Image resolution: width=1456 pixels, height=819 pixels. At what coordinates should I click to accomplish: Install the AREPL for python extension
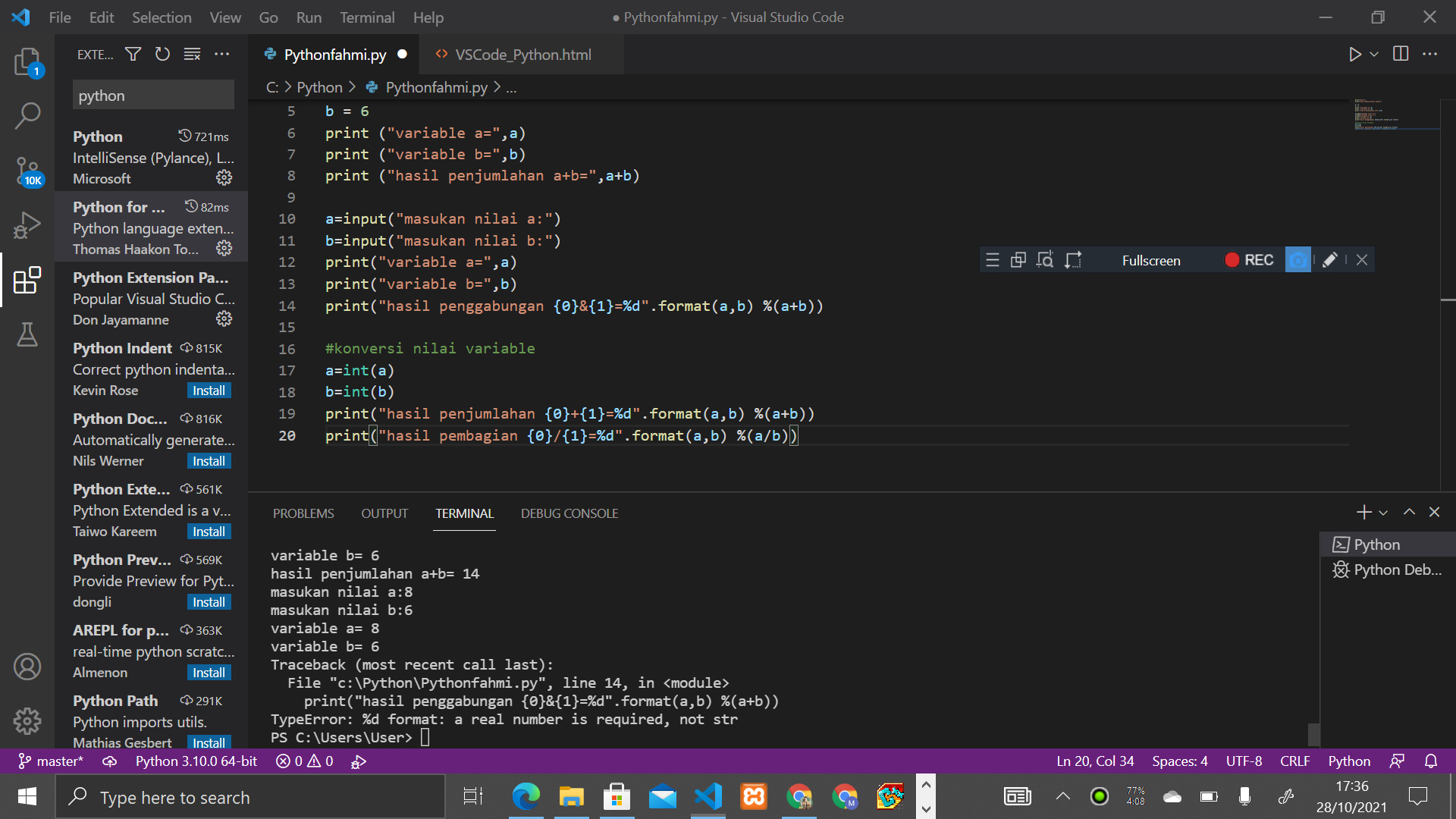click(x=209, y=673)
